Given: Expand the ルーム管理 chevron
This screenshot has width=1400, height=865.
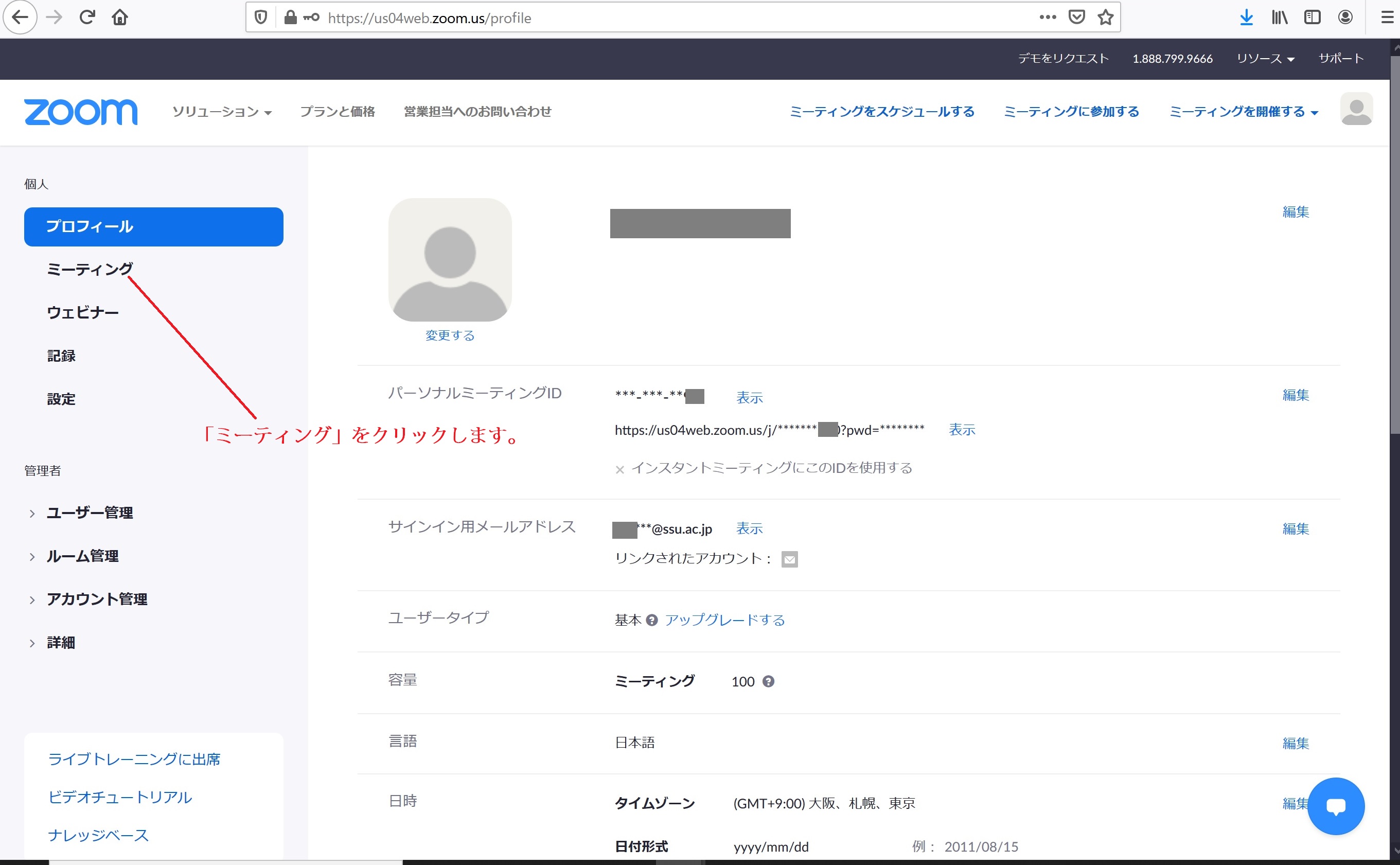Looking at the screenshot, I should pyautogui.click(x=32, y=557).
